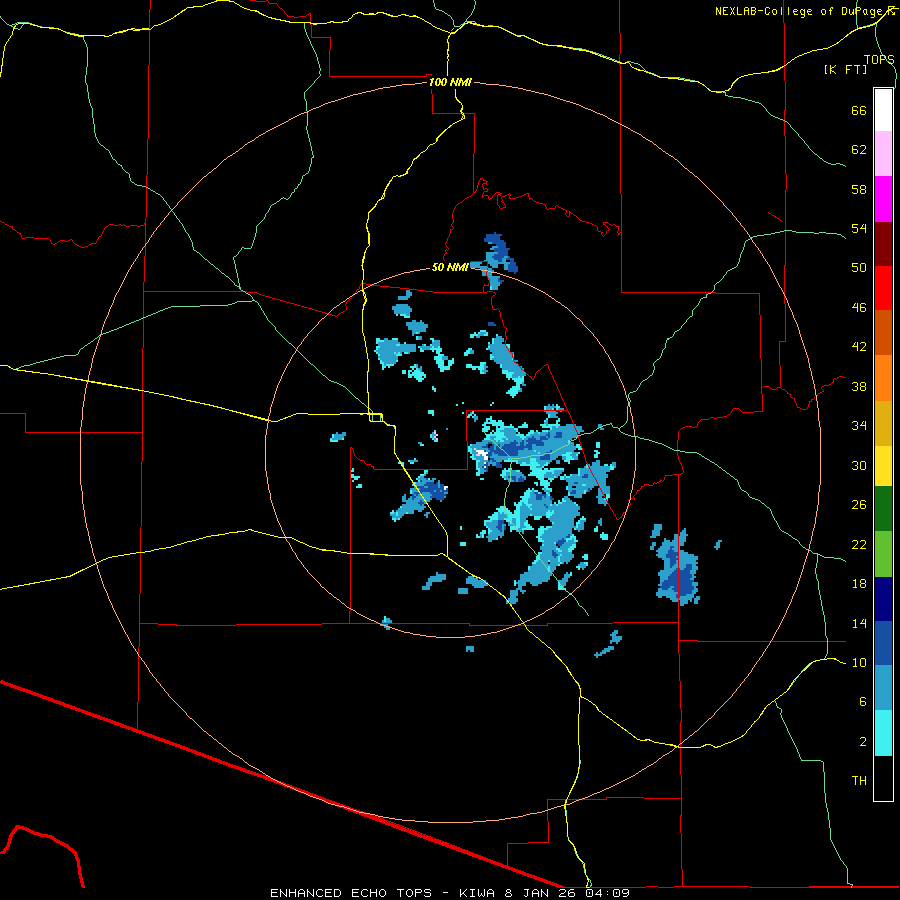Click the legend value "58"
Viewport: 900px width, 900px height.
tap(859, 189)
